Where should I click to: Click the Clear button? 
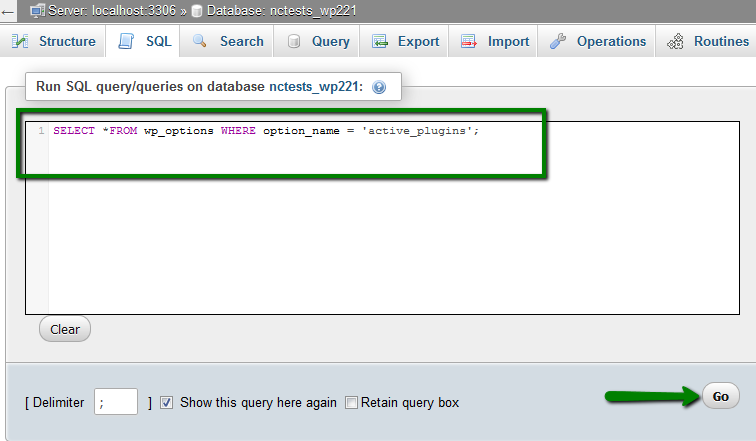point(65,329)
